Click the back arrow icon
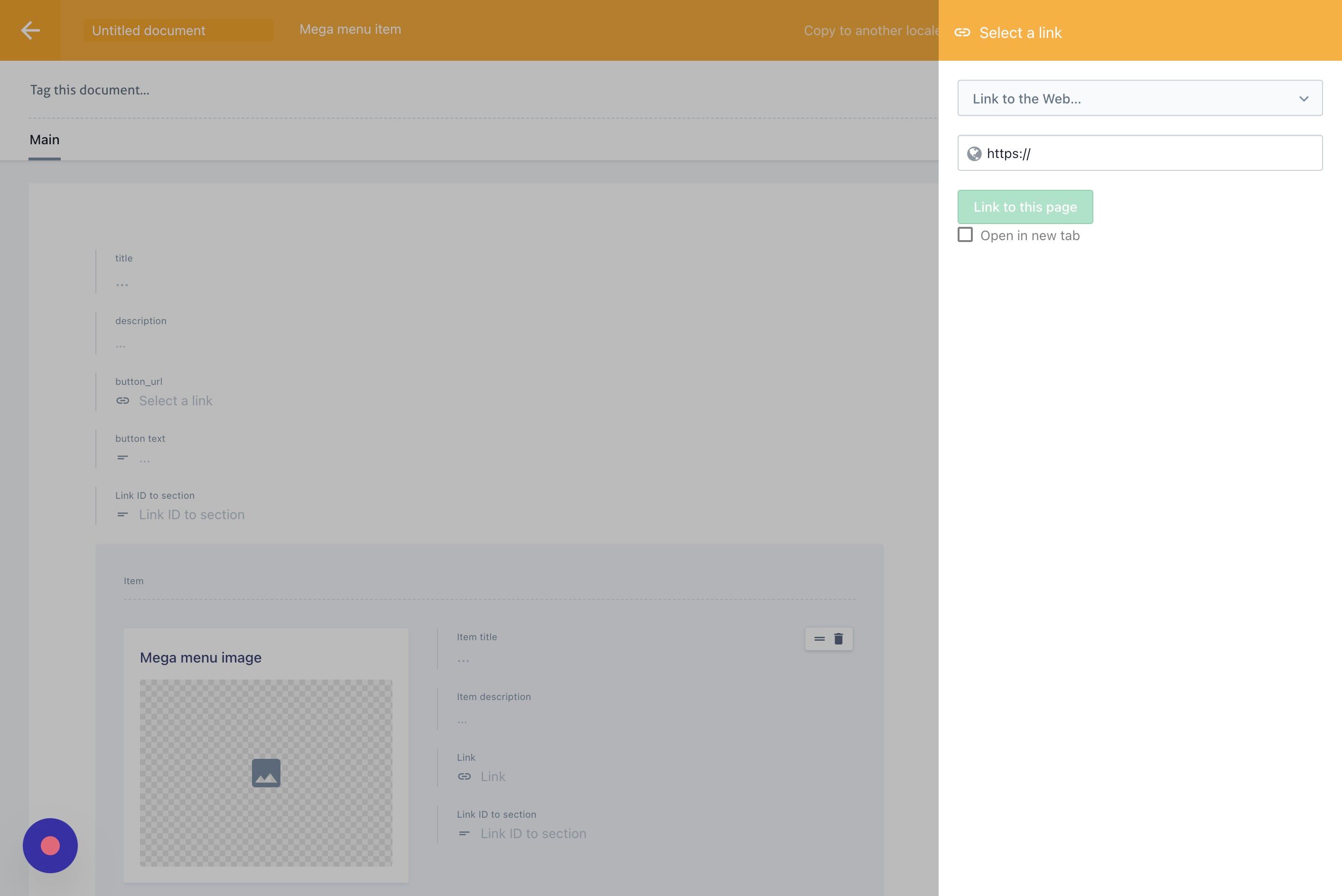Screen dimensions: 1342x896 (x=30, y=30)
